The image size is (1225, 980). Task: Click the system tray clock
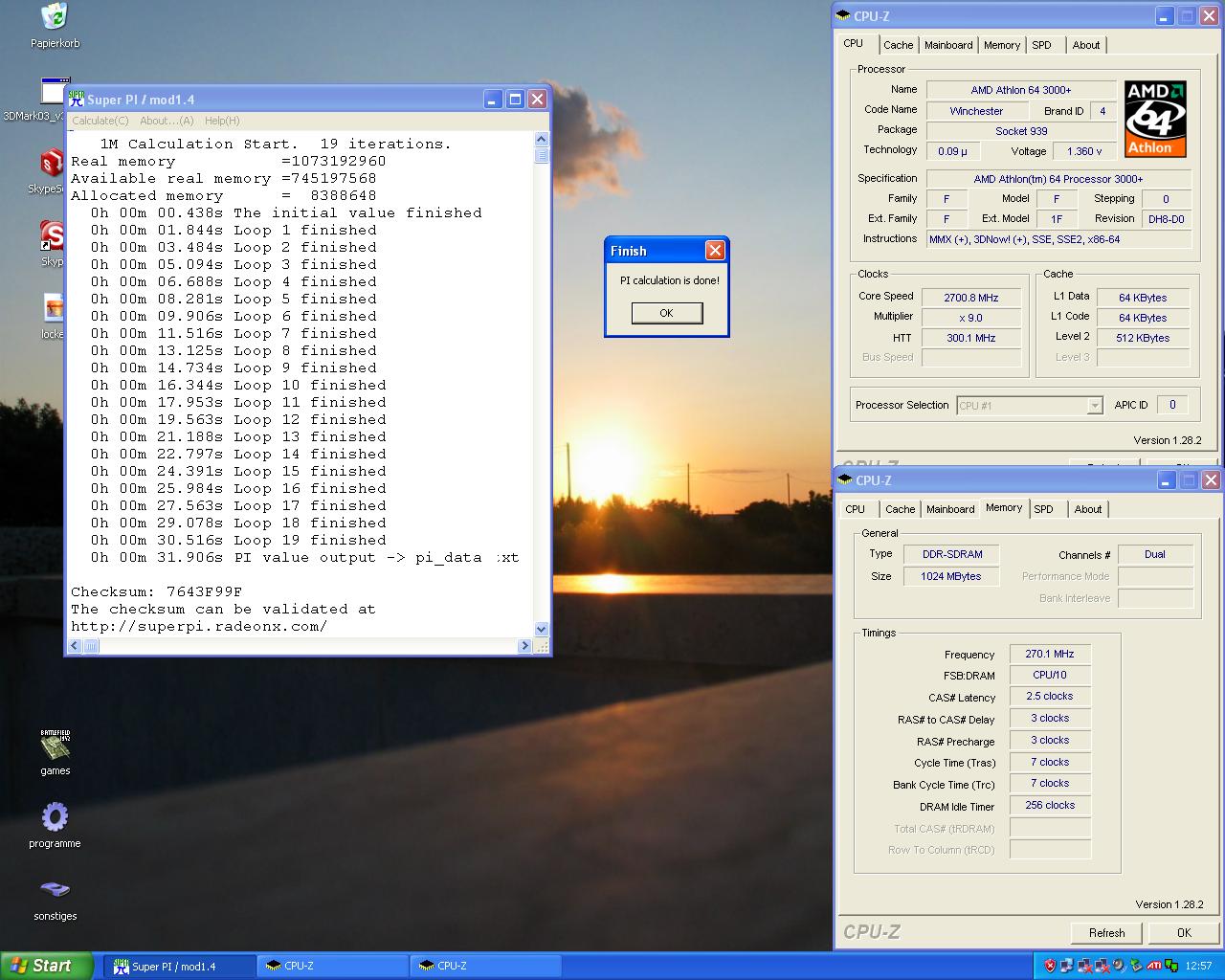tap(1198, 967)
